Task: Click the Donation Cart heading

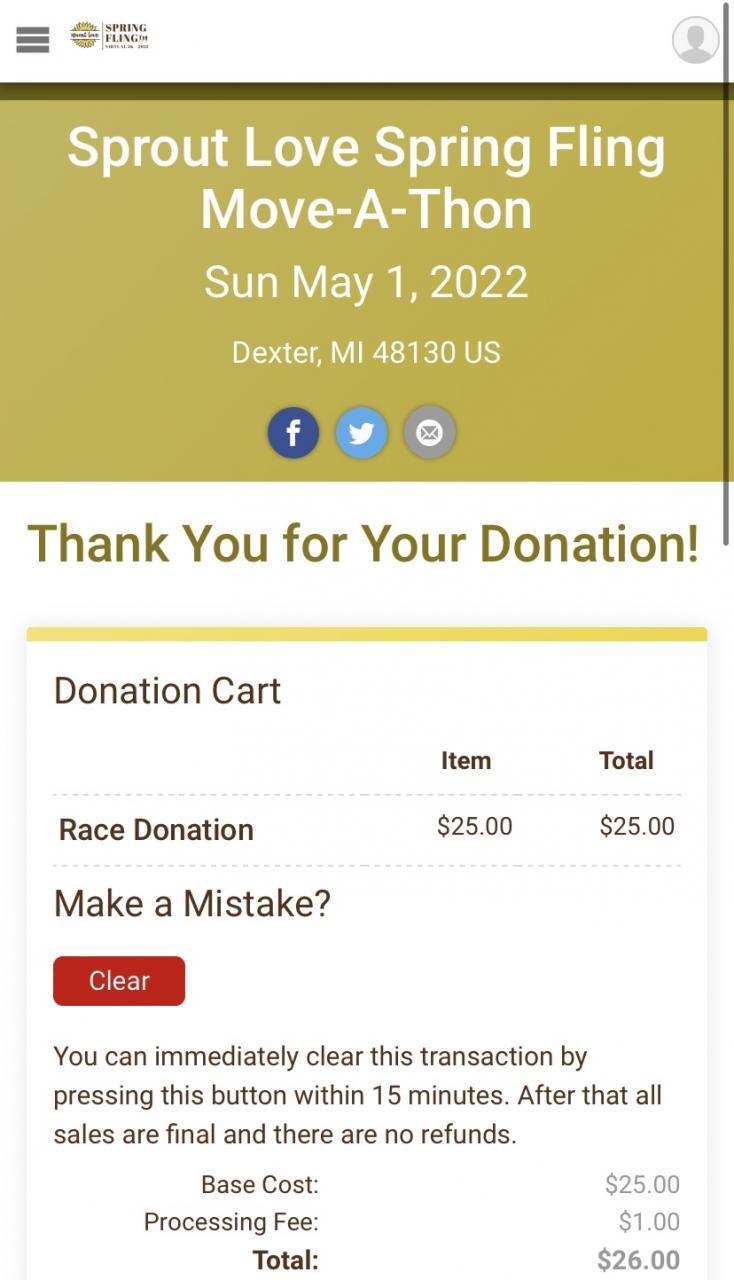Action: click(x=167, y=691)
